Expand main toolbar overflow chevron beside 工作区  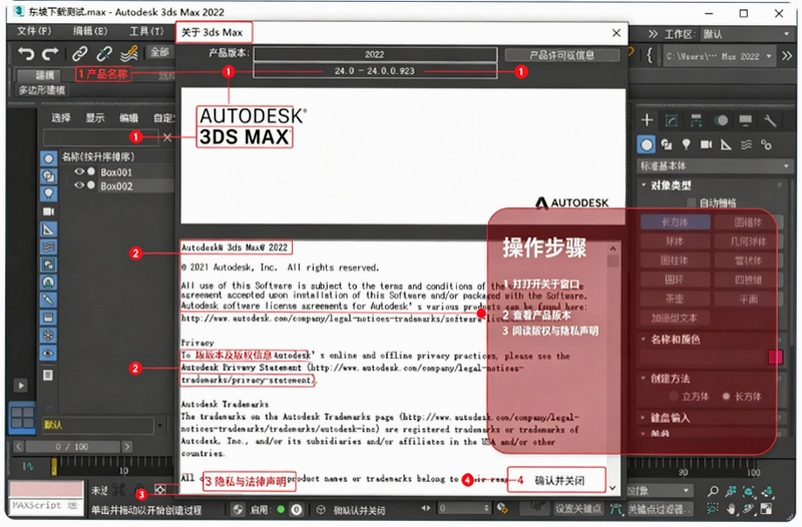point(653,34)
